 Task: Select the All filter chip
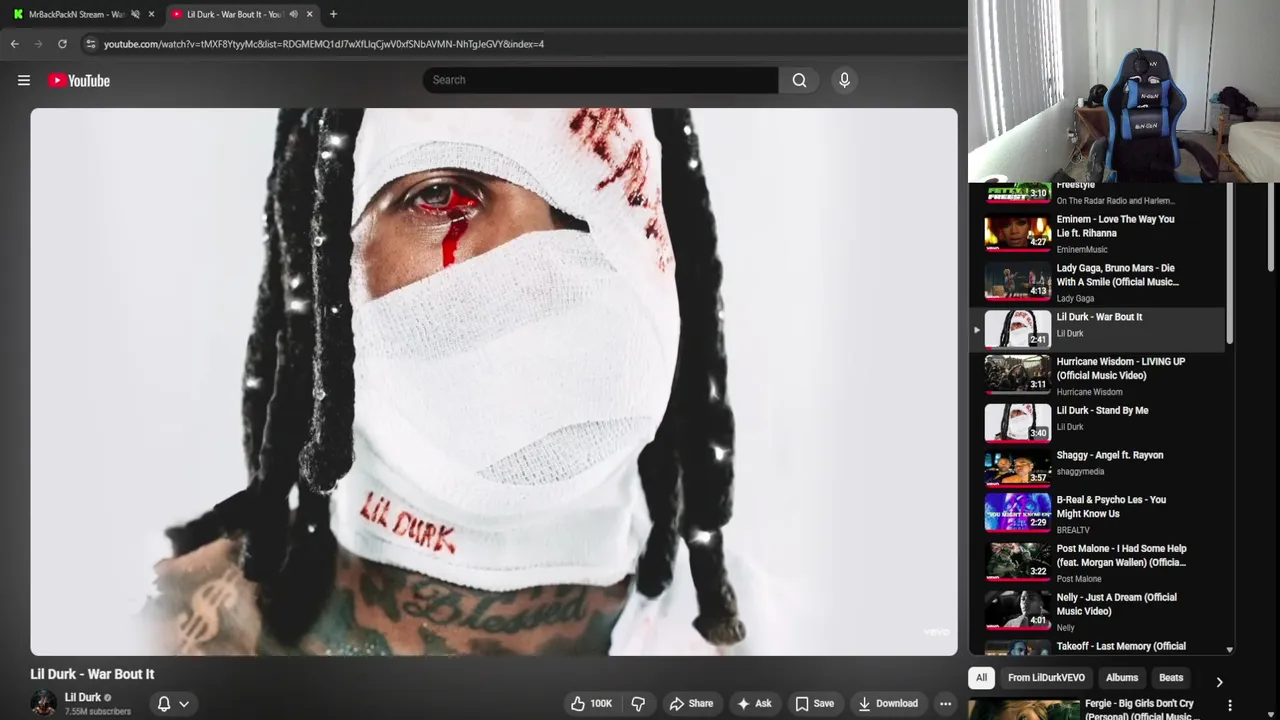point(981,677)
